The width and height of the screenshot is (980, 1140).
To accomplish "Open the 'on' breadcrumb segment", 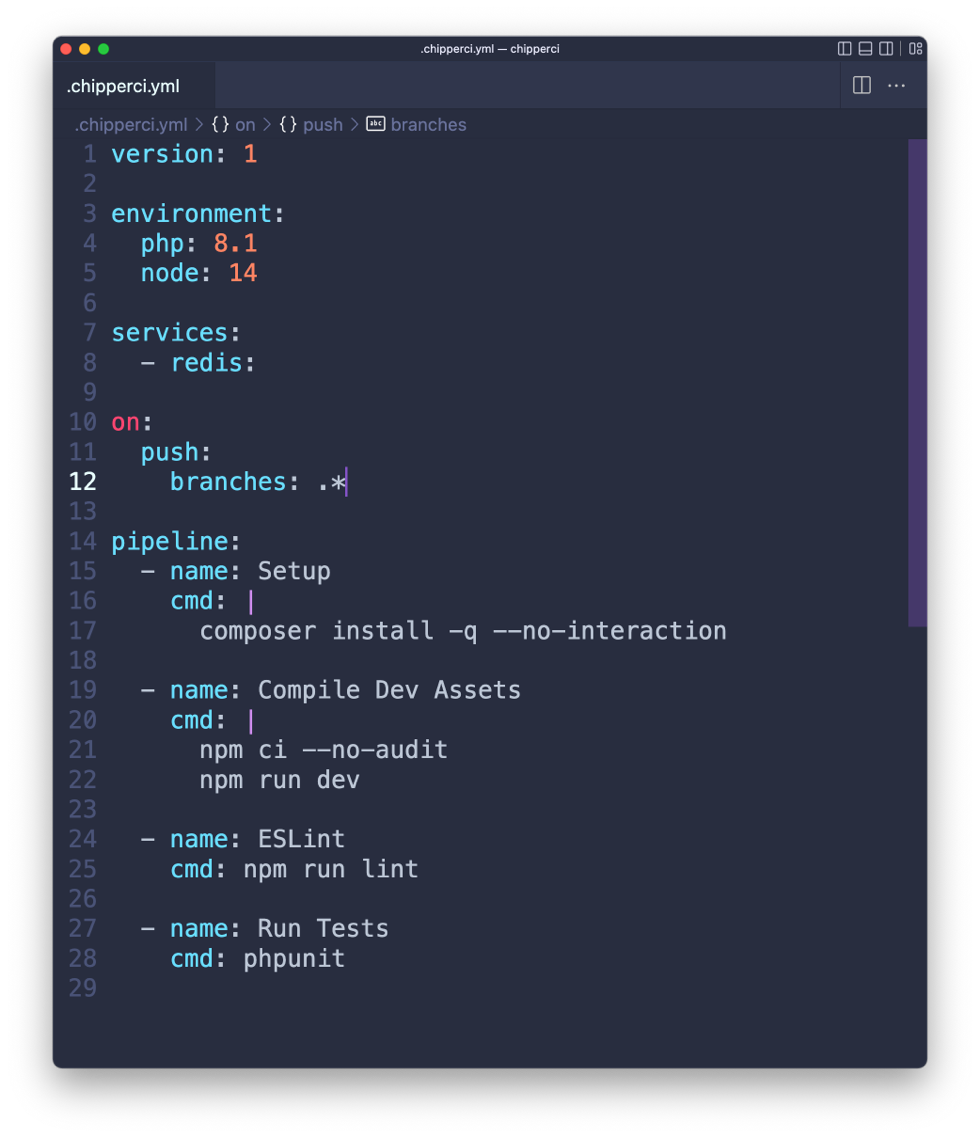I will 245,125.
